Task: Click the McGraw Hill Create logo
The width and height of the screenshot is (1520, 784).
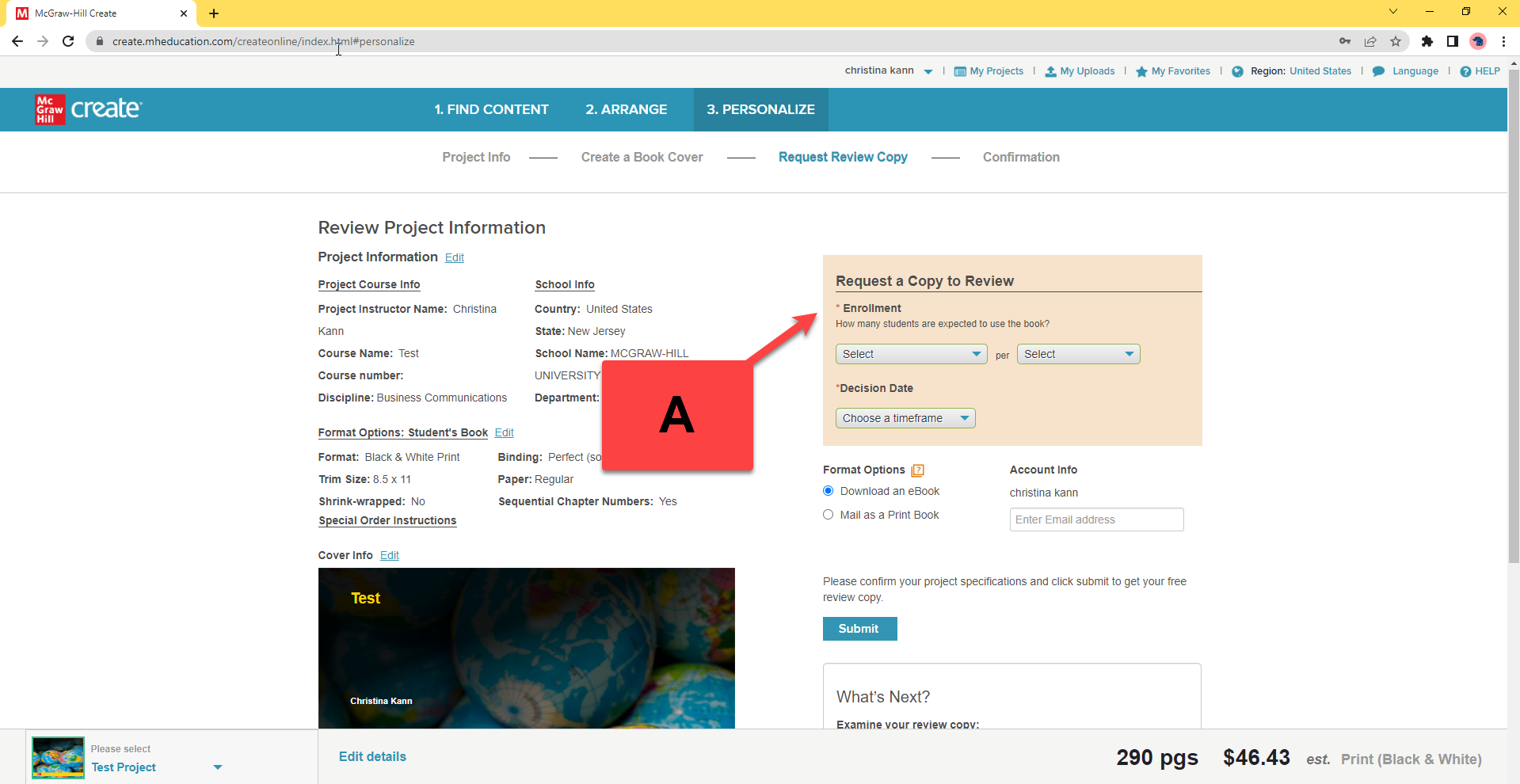Action: [x=88, y=109]
